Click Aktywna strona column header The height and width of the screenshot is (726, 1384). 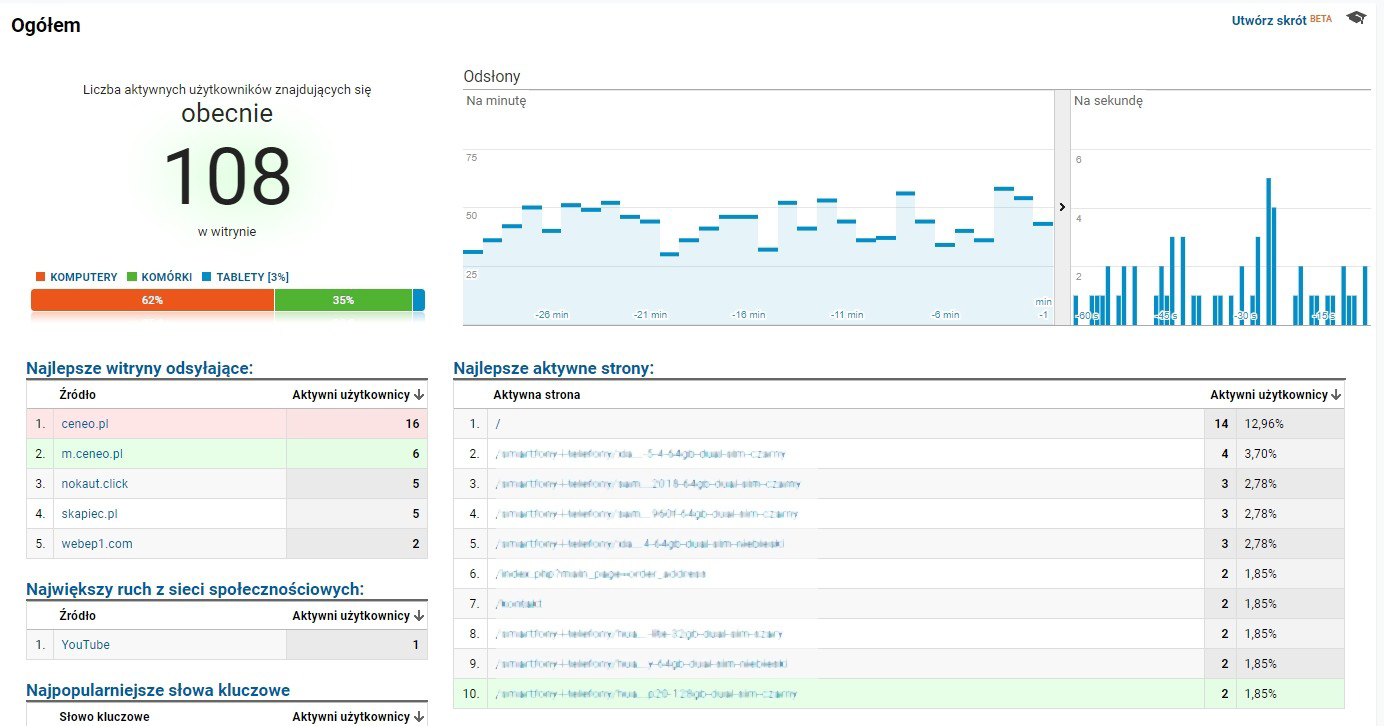pyautogui.click(x=536, y=395)
